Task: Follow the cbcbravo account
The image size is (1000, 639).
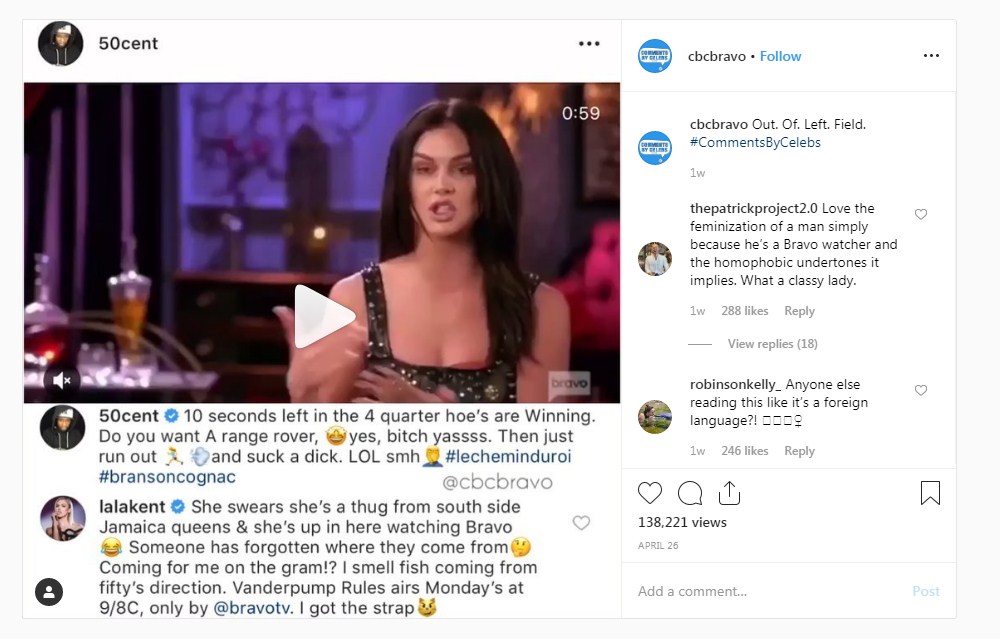Action: [780, 56]
